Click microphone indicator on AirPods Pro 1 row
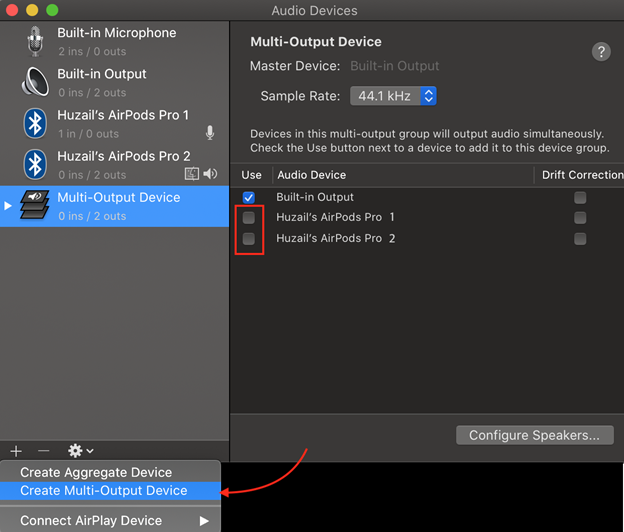Screen dimensions: 624x532 210,133
